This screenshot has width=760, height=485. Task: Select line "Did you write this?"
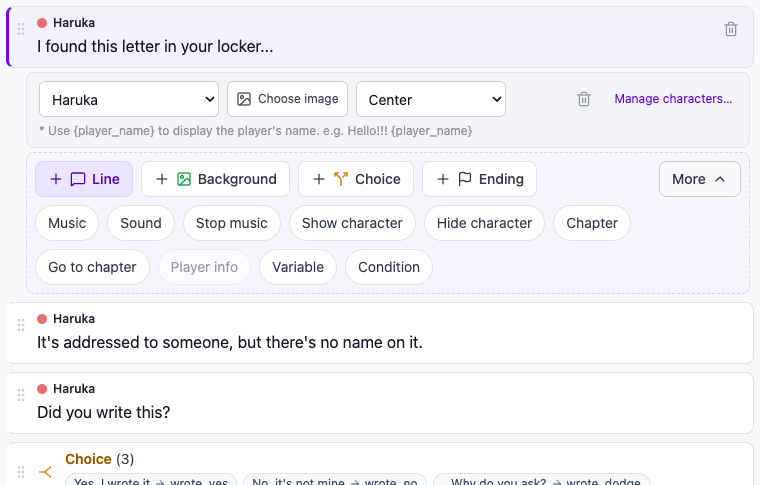coord(380,403)
